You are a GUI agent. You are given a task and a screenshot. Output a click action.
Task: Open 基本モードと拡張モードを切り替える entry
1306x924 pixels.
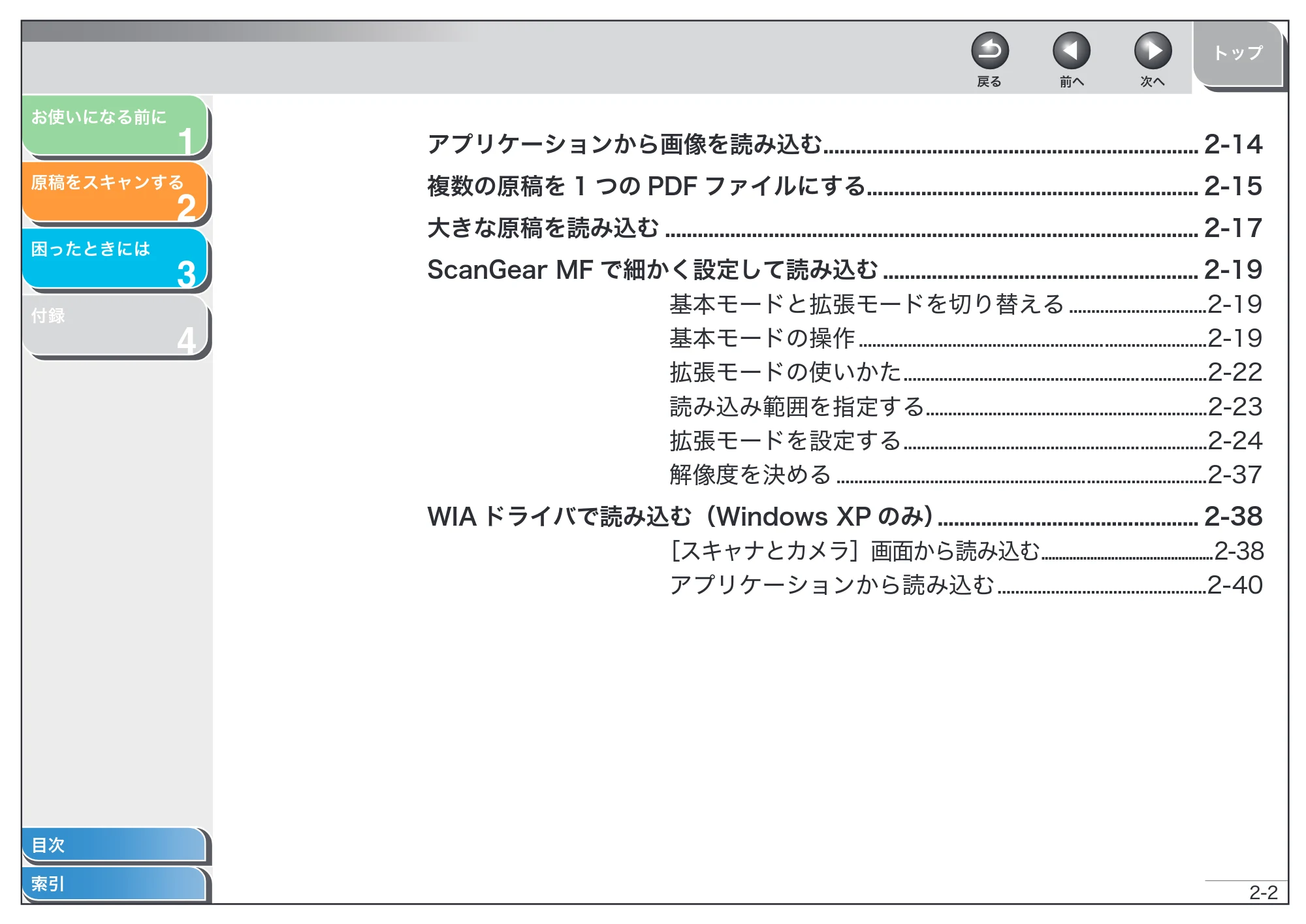pyautogui.click(x=966, y=304)
